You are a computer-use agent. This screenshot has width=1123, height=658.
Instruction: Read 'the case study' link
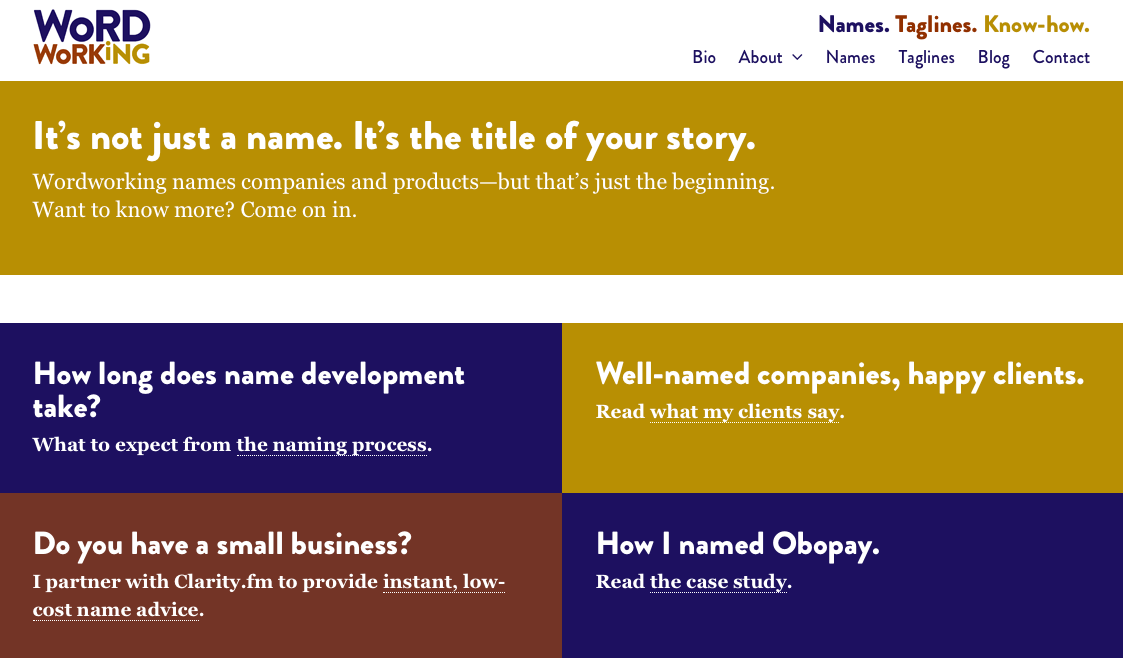click(x=718, y=582)
